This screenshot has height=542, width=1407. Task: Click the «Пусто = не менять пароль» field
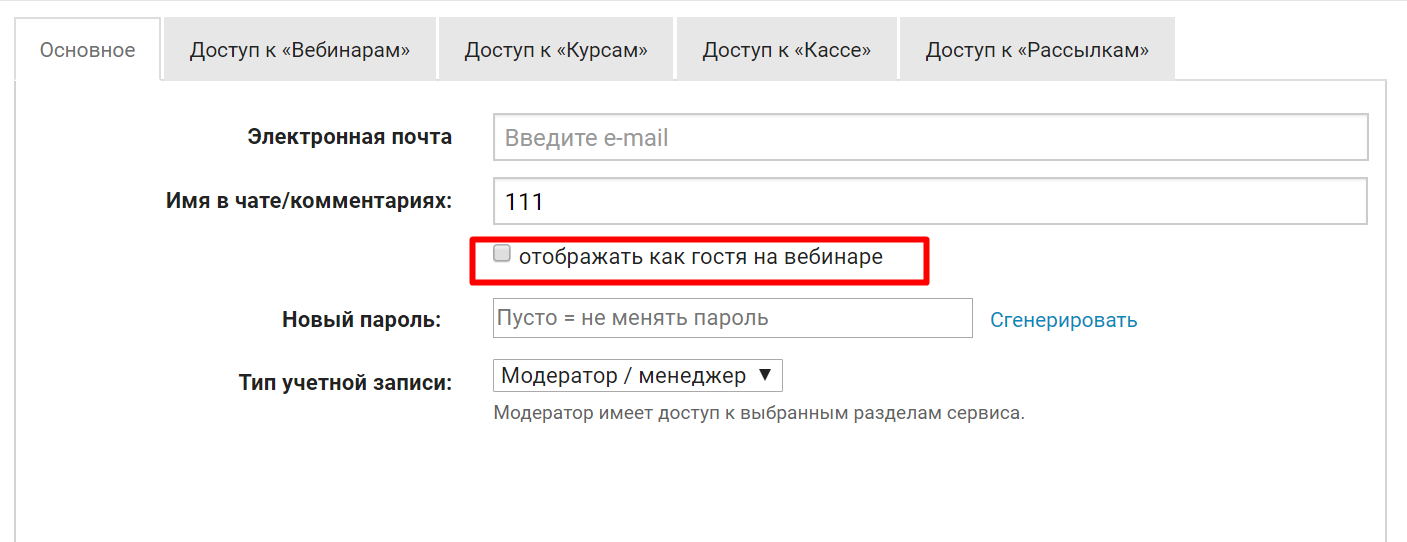click(x=732, y=319)
